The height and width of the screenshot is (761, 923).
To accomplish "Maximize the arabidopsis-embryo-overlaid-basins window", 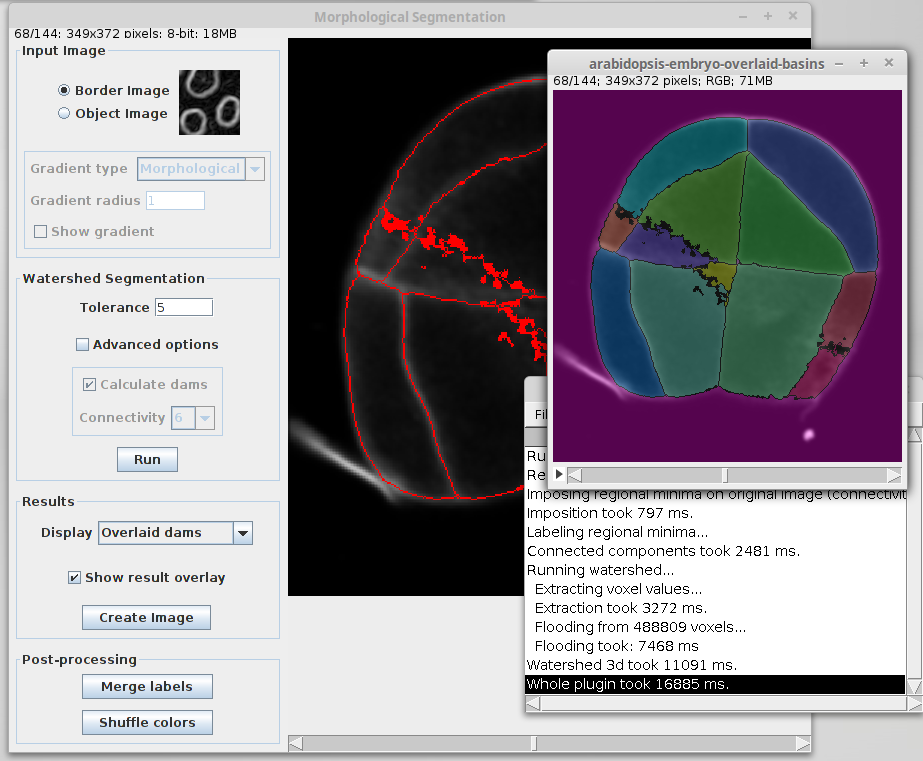I will tap(864, 64).
